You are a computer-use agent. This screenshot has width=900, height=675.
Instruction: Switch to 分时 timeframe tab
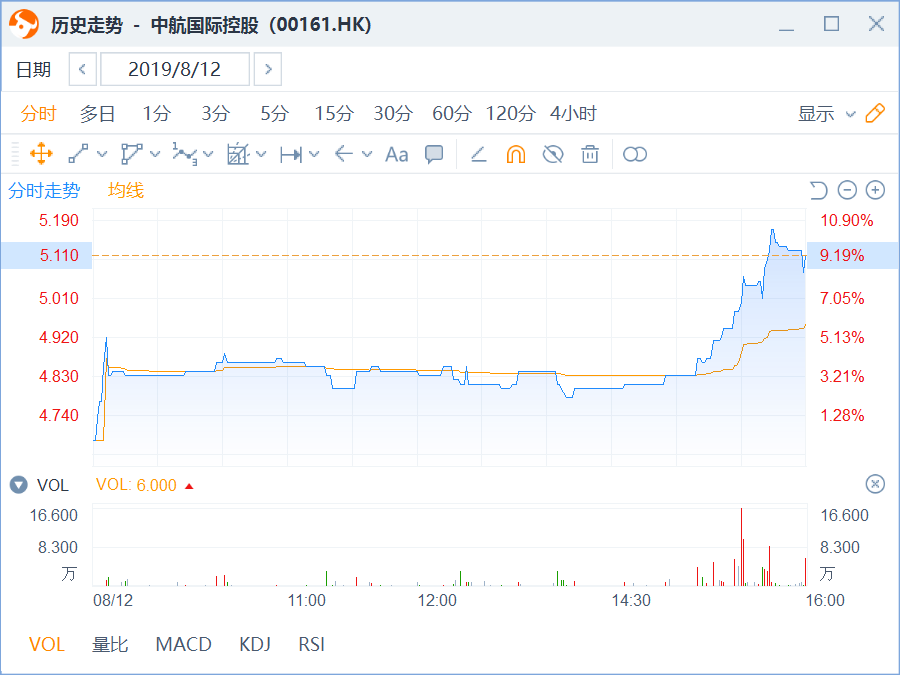tap(38, 114)
